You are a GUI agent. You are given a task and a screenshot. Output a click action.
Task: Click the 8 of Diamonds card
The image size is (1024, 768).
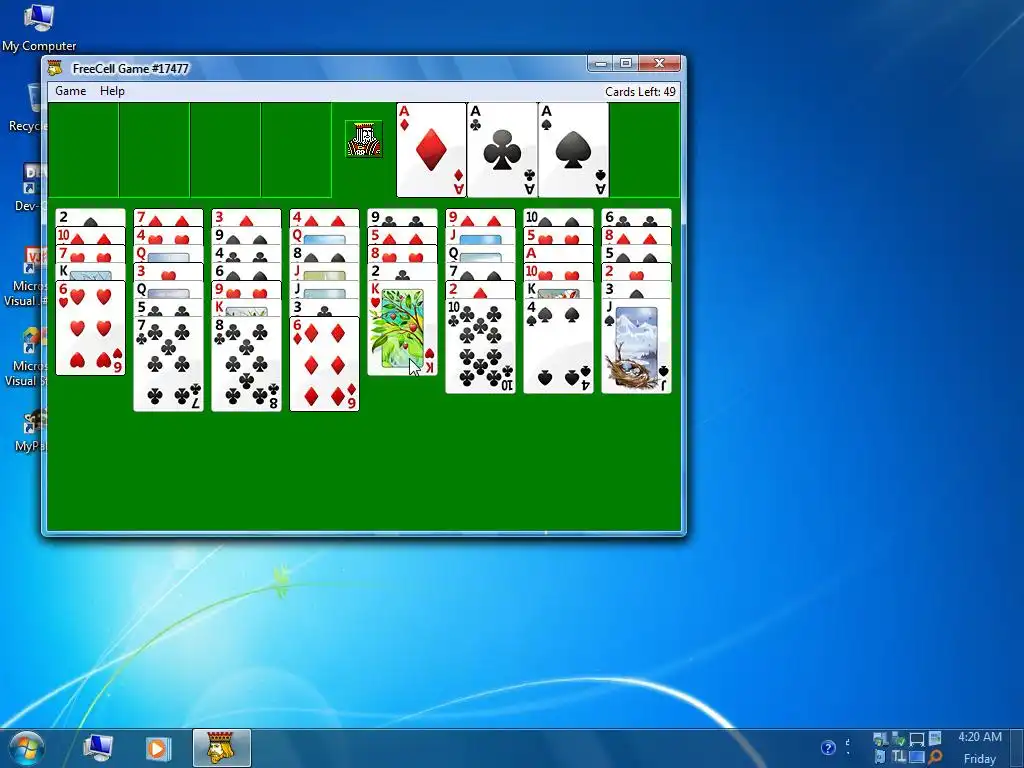coord(637,236)
